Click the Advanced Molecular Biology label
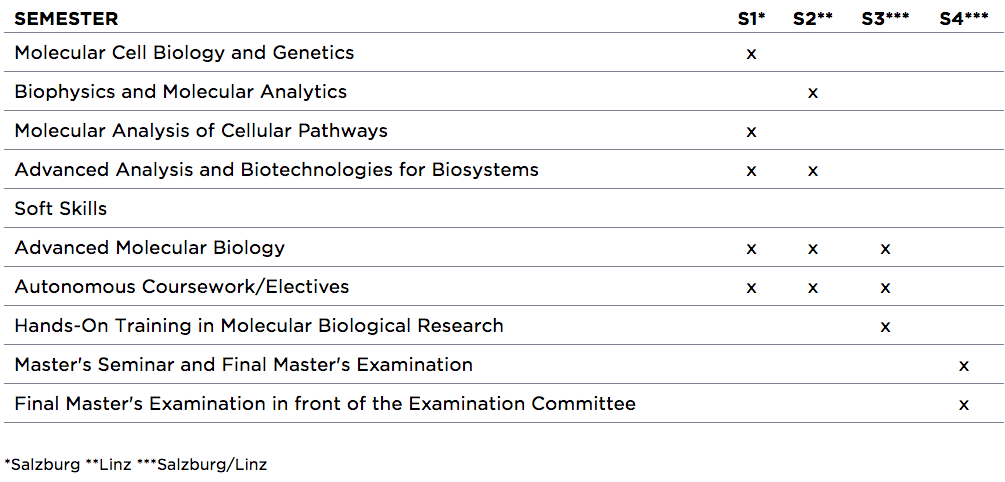Screen dimensions: 1005x482 tap(149, 247)
